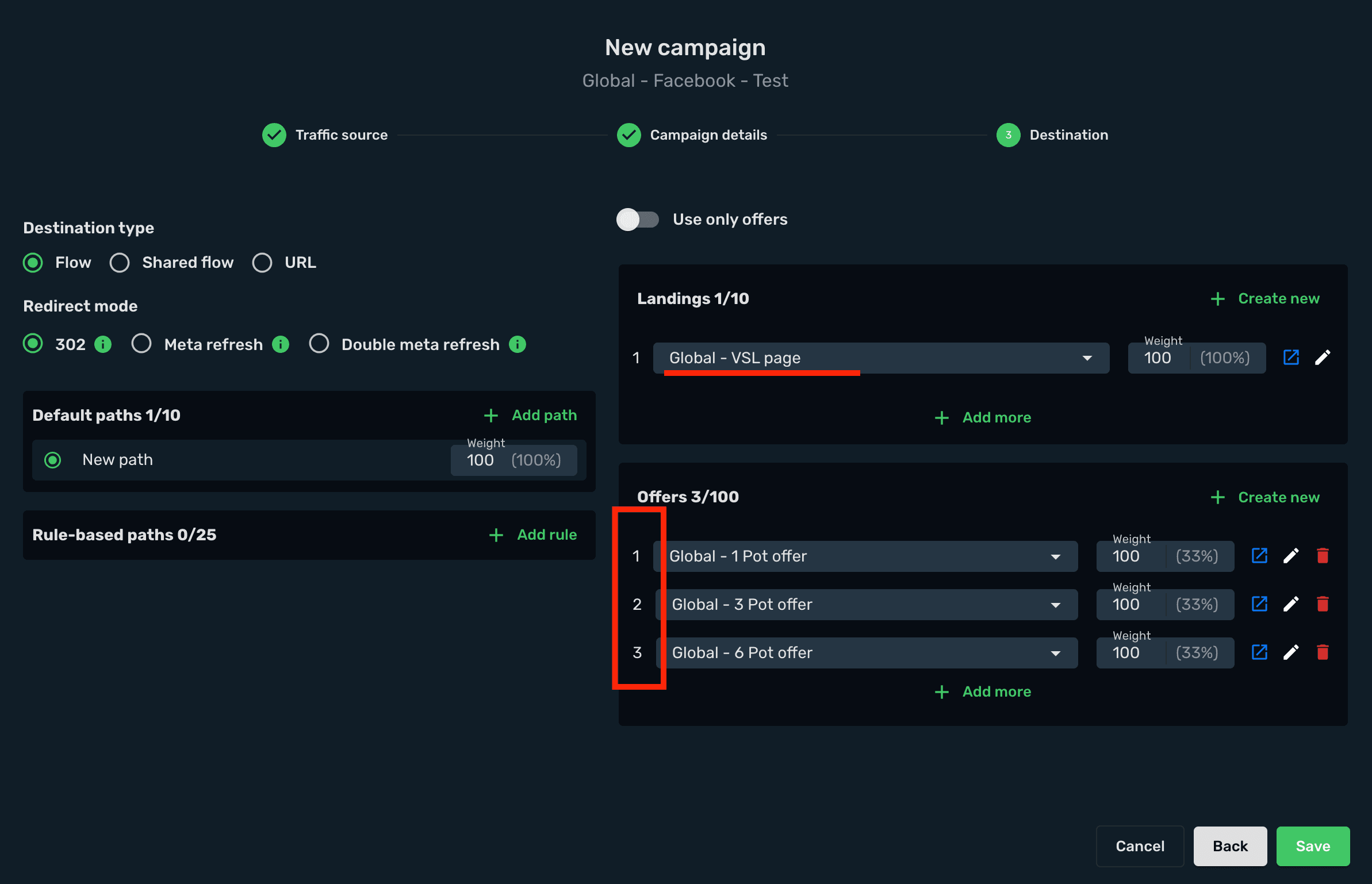Go to the Campaign details step
The height and width of the screenshot is (884, 1372).
pyautogui.click(x=692, y=135)
